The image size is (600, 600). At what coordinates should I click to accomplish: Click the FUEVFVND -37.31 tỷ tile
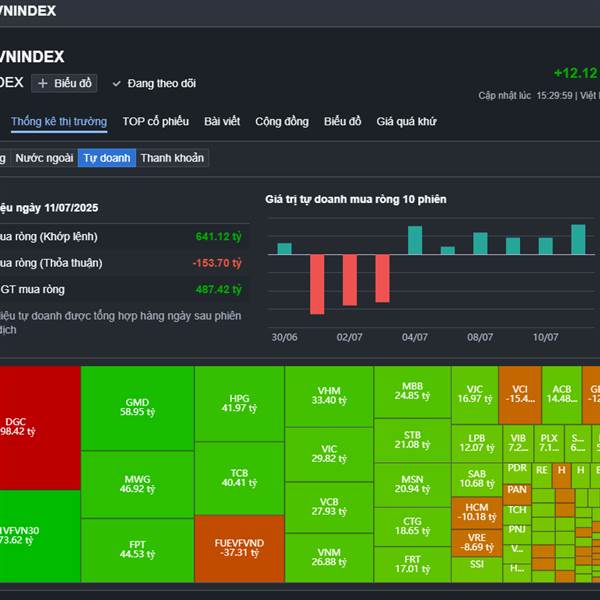[240, 549]
